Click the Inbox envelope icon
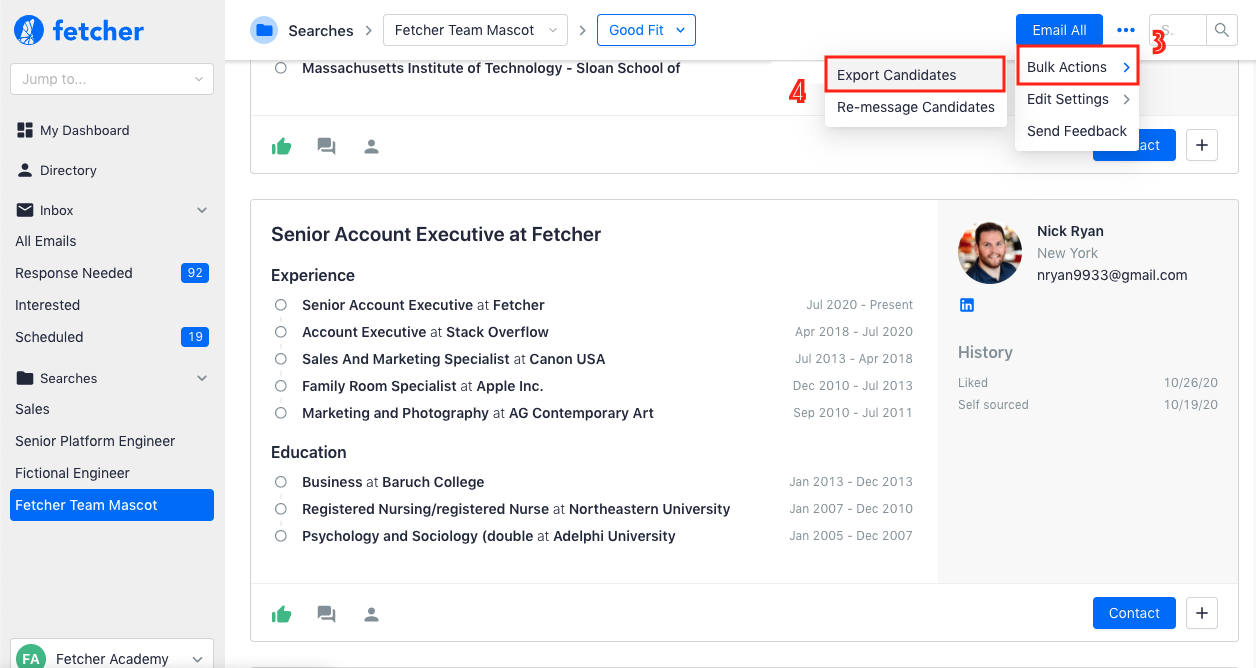 [25, 210]
